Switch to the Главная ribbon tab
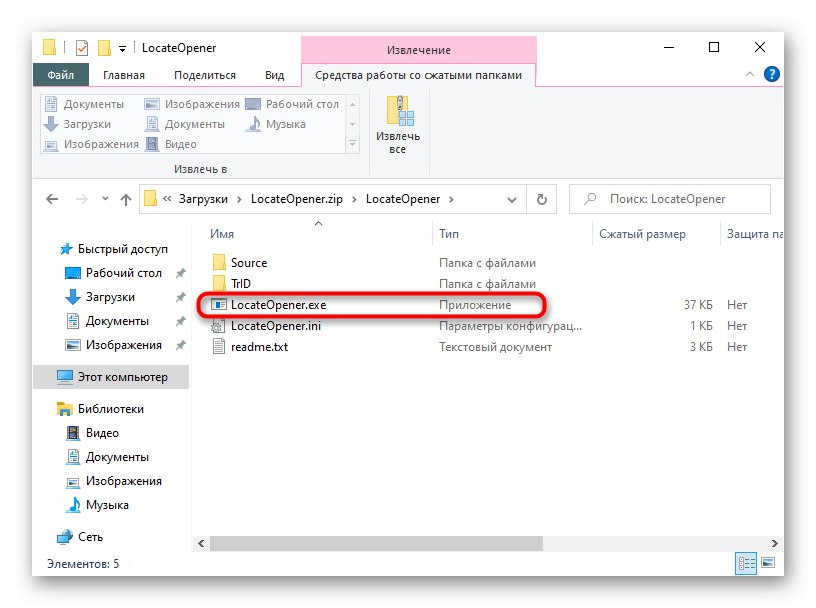Viewport: 816px width, 608px height. (x=124, y=75)
